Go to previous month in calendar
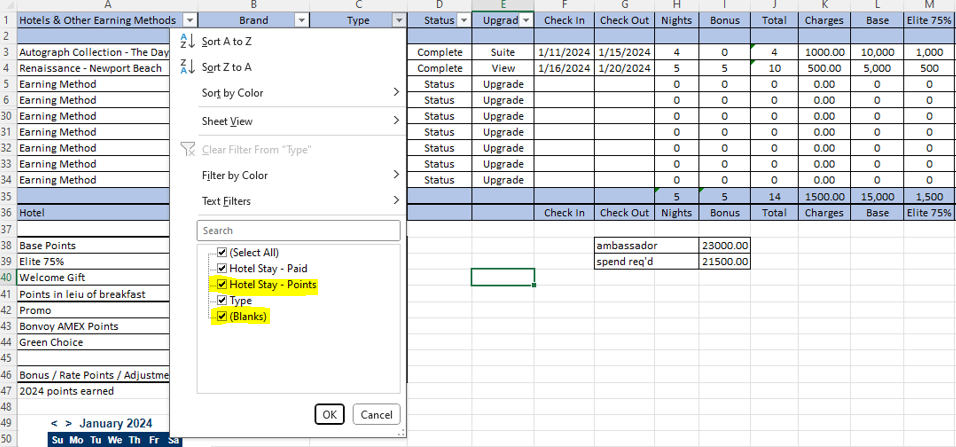 [54, 423]
